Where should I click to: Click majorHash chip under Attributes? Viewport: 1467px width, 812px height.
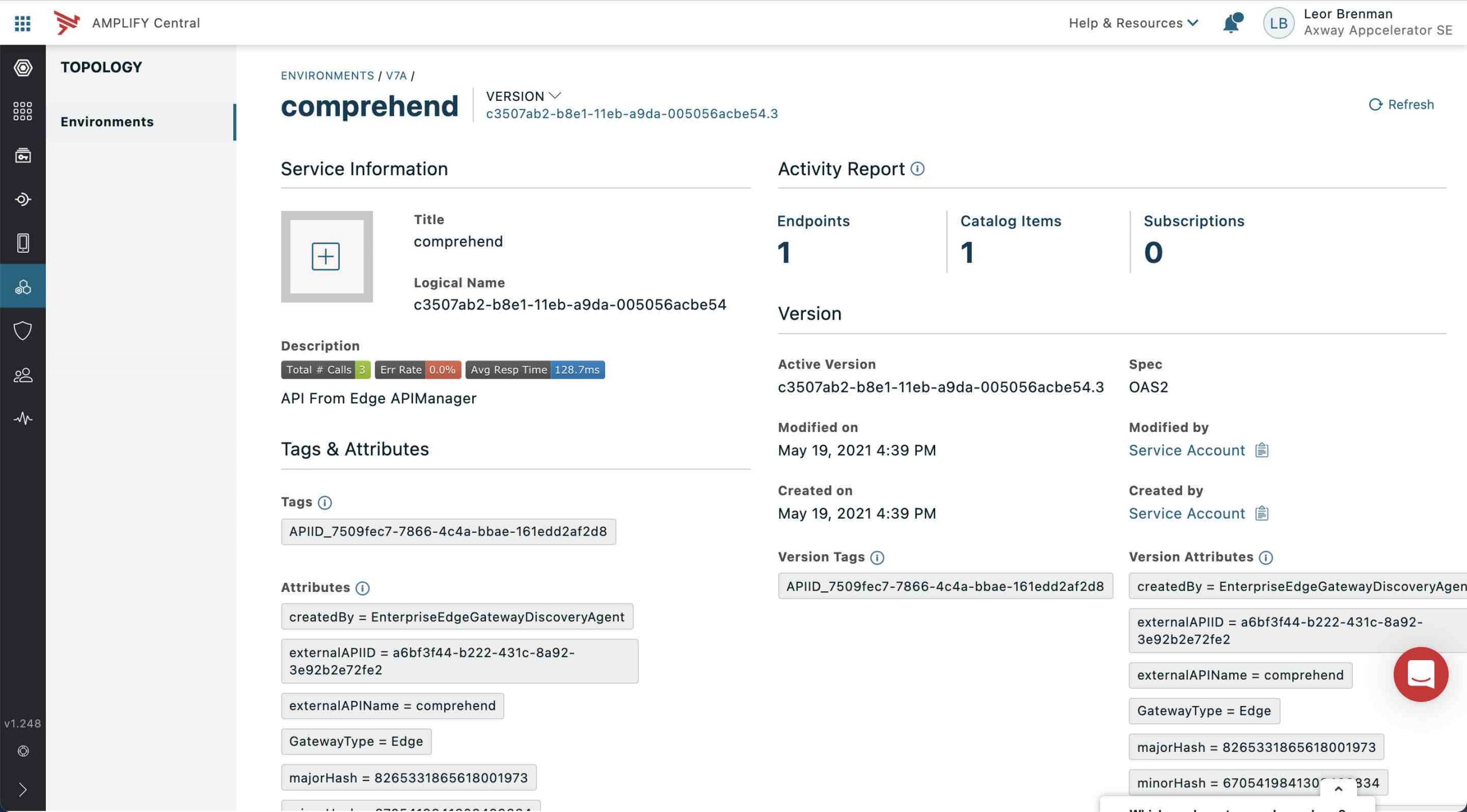point(409,778)
